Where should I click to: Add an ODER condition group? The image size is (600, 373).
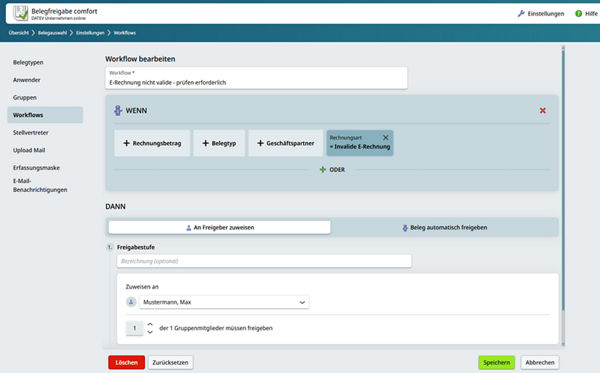332,169
